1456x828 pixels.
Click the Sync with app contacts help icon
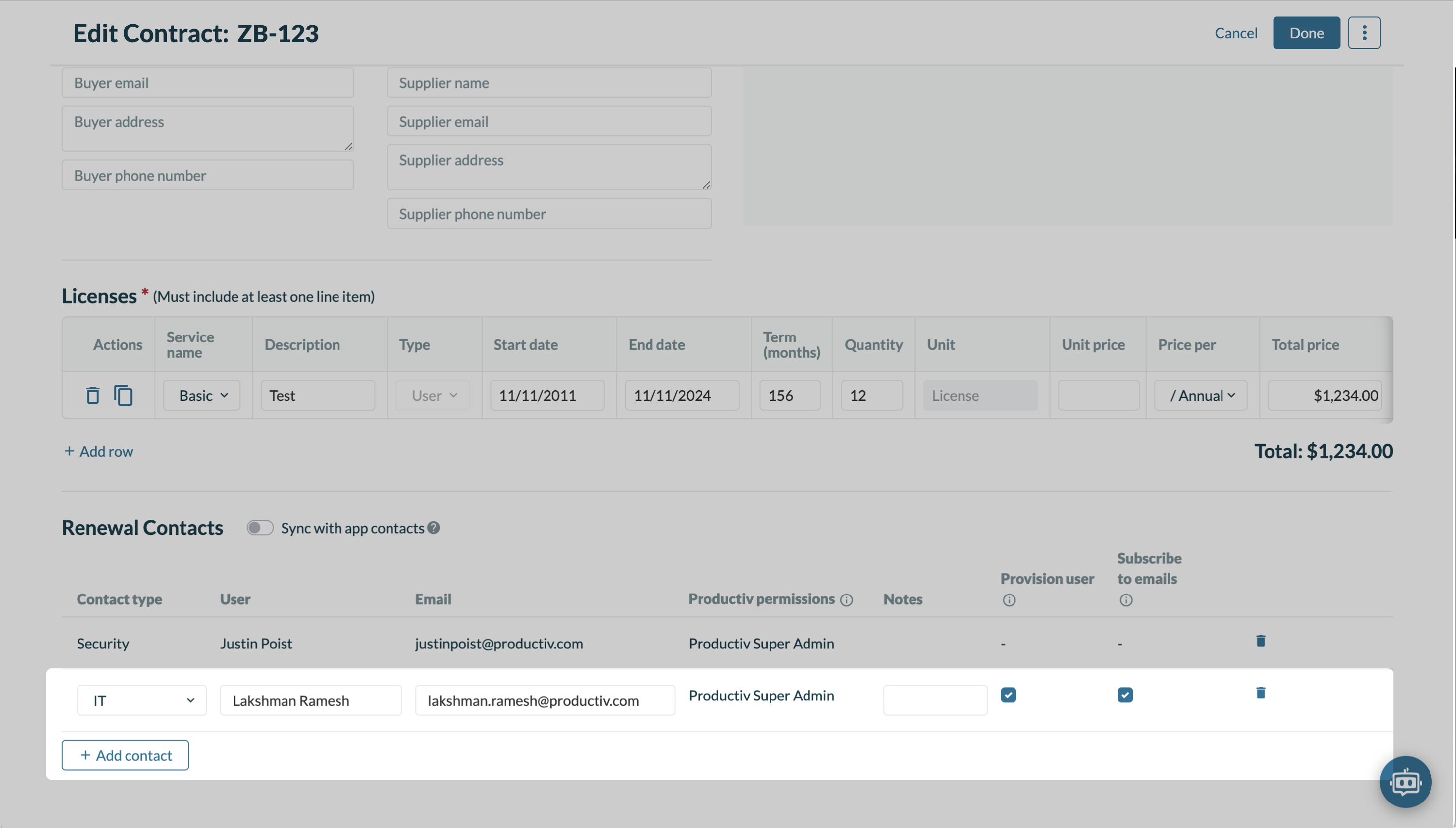[x=434, y=528]
